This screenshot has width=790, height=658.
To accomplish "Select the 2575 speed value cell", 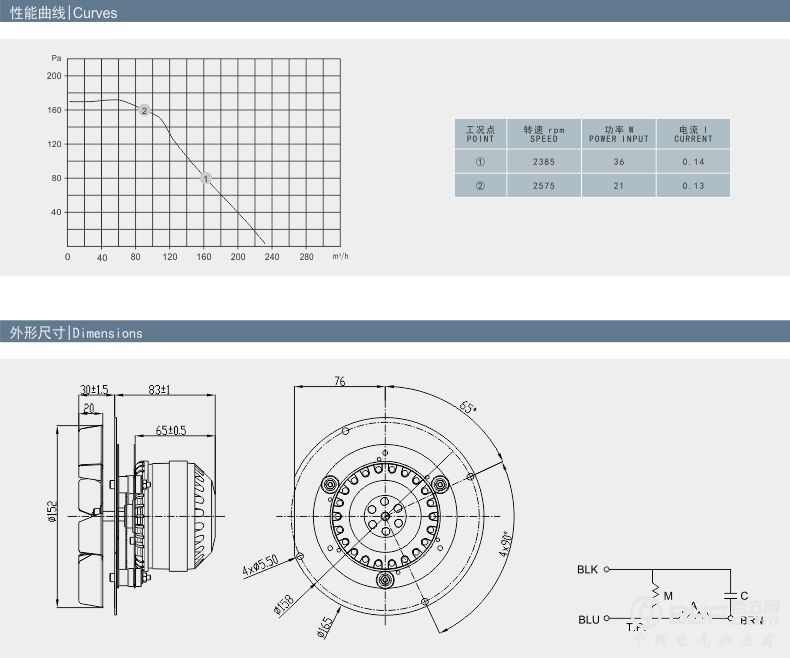I will [544, 185].
